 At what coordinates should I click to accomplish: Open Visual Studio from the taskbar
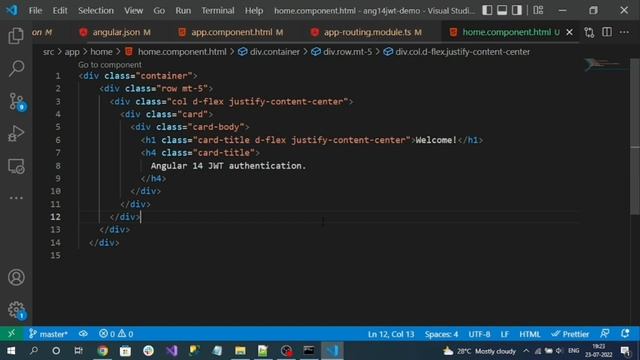pyautogui.click(x=171, y=351)
